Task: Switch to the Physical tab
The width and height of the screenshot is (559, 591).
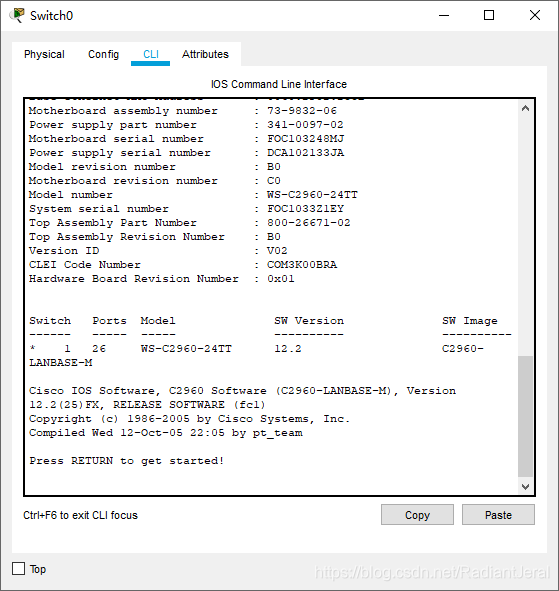Action: (x=44, y=54)
